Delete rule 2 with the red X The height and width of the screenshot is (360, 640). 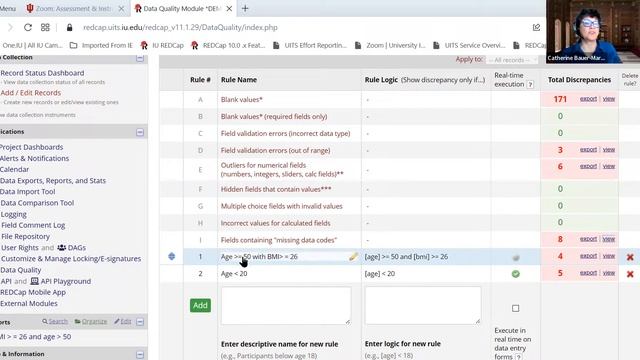pos(630,274)
